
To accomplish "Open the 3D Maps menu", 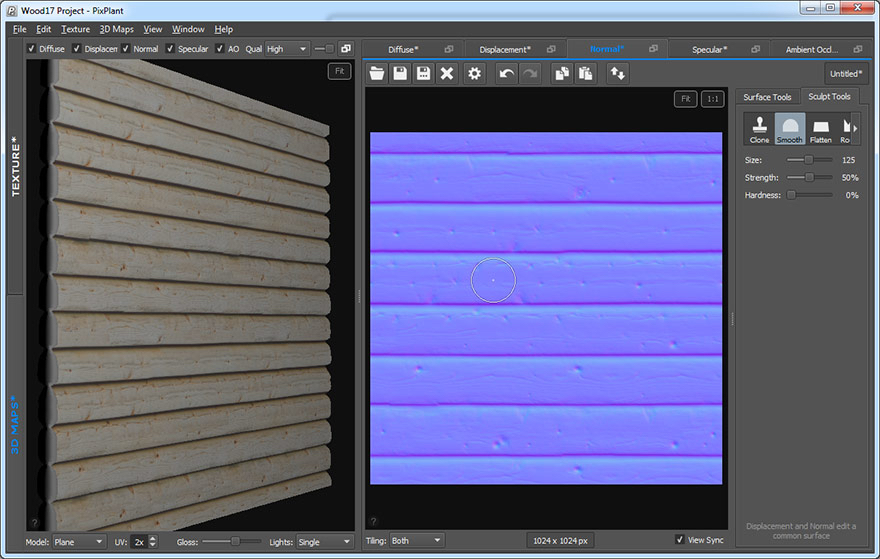I will click(x=117, y=29).
